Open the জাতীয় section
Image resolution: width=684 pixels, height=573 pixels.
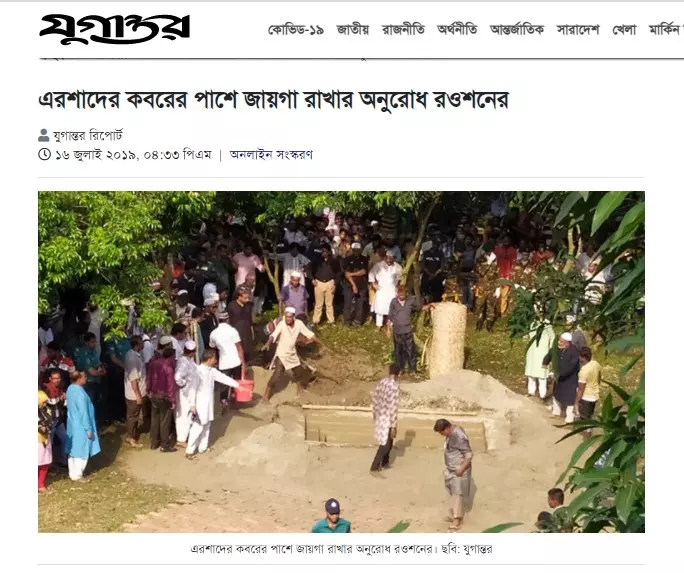coord(353,29)
